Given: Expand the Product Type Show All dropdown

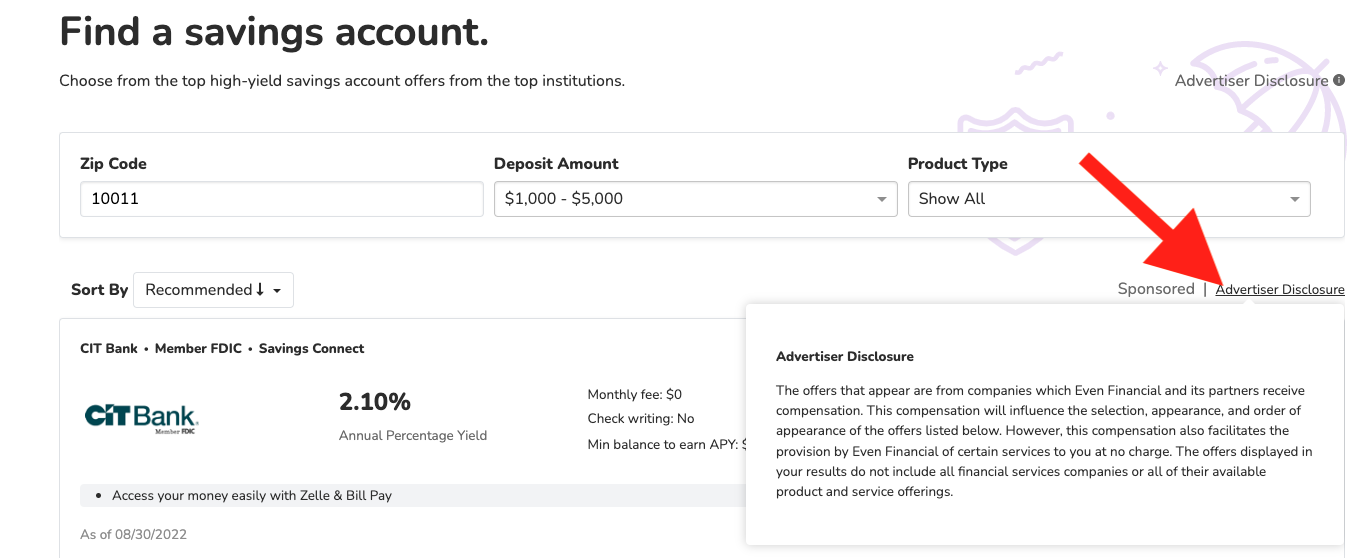Looking at the screenshot, I should pos(1109,198).
